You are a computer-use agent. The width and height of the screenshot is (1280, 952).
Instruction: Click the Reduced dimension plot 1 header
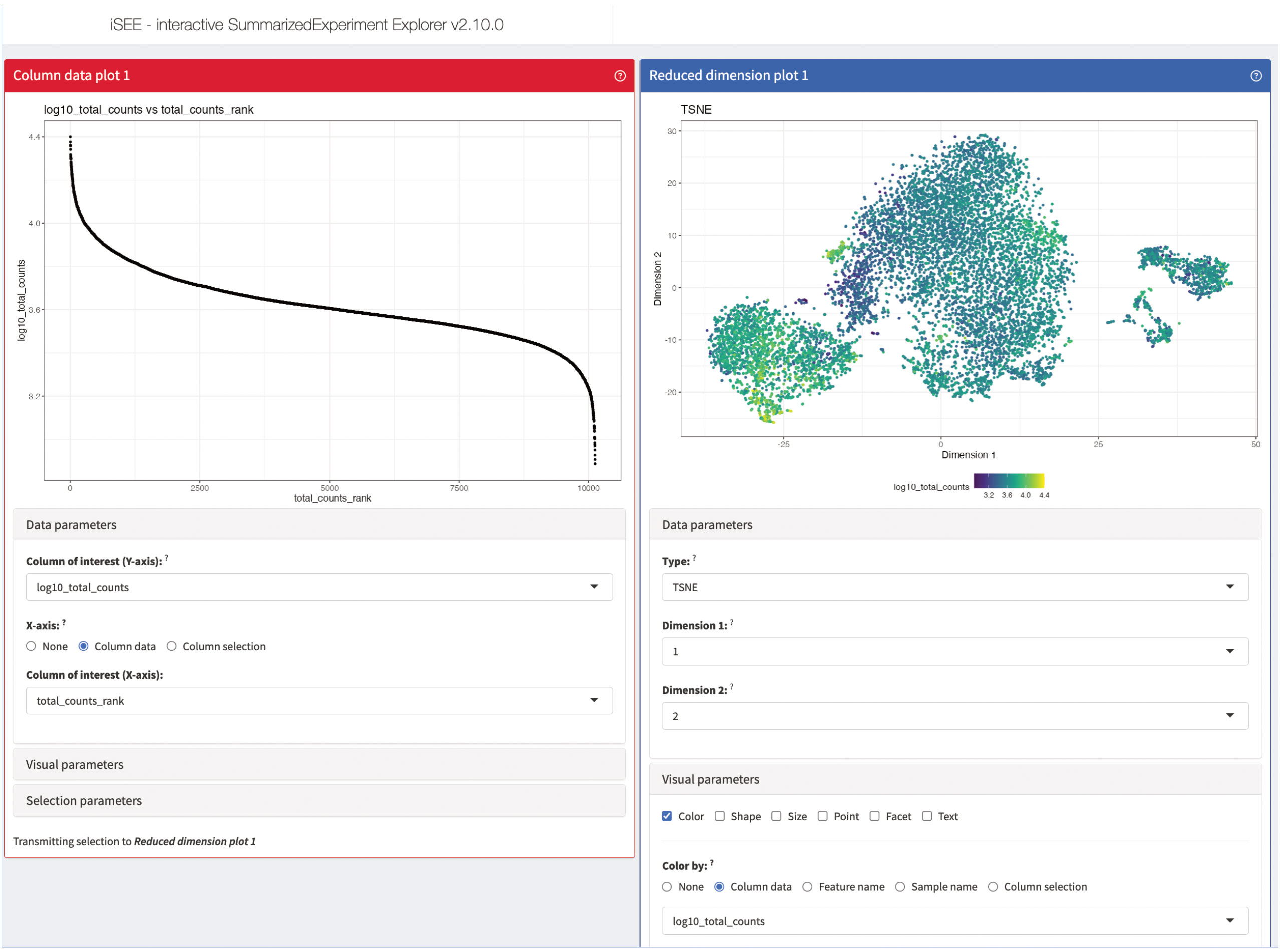click(955, 76)
